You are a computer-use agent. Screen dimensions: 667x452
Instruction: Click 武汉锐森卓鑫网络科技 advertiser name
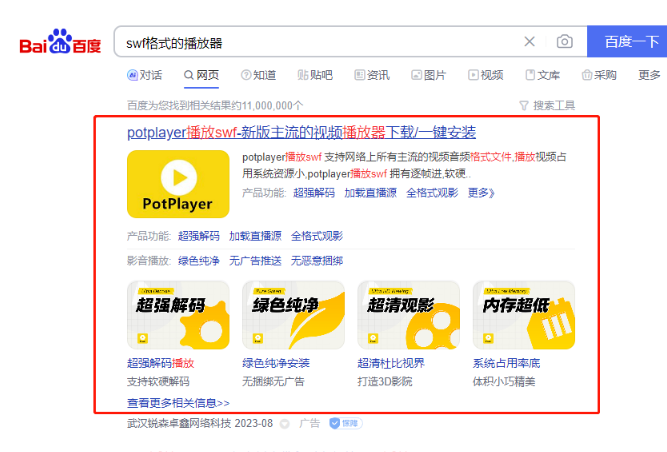179,424
